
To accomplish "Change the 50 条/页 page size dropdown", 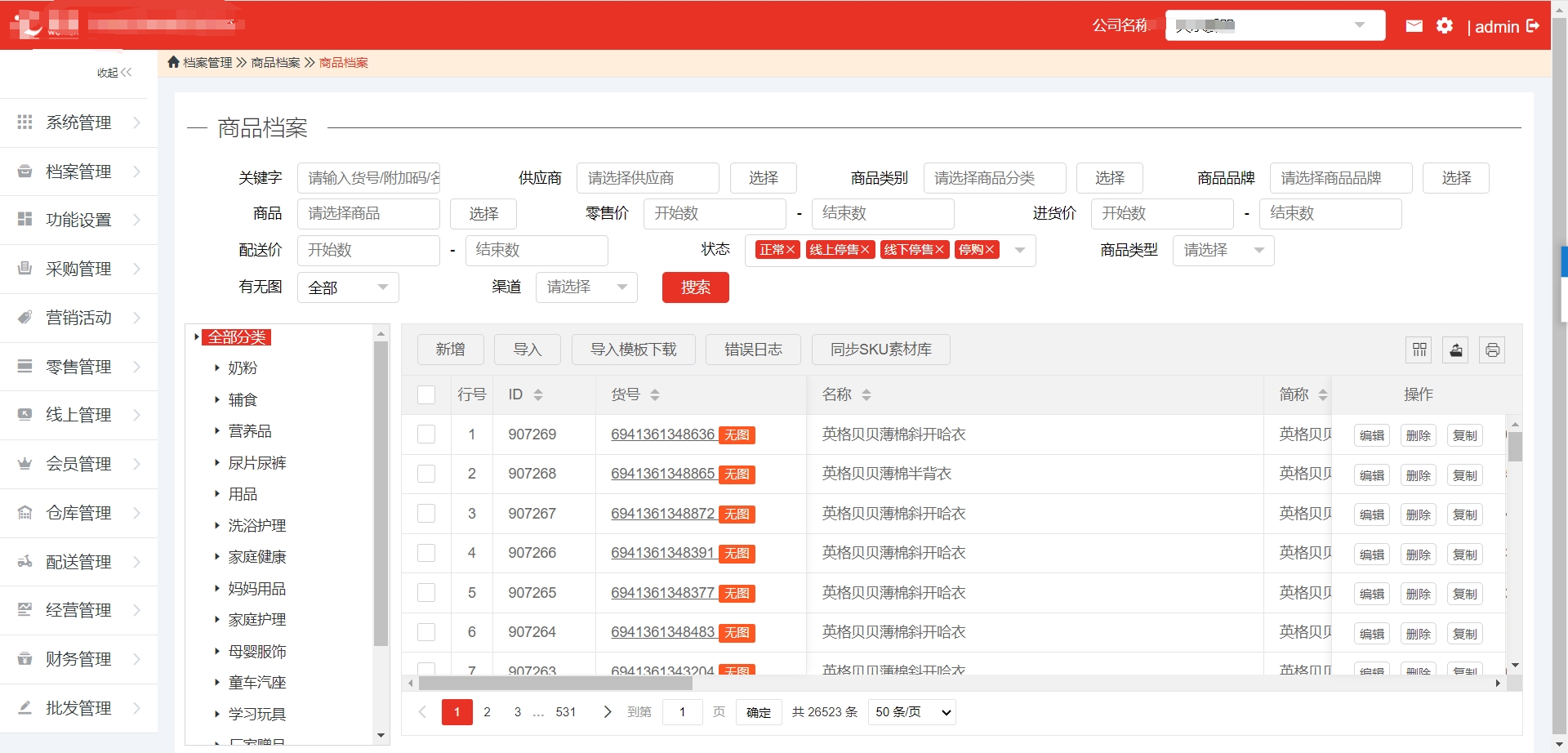I will tap(912, 712).
